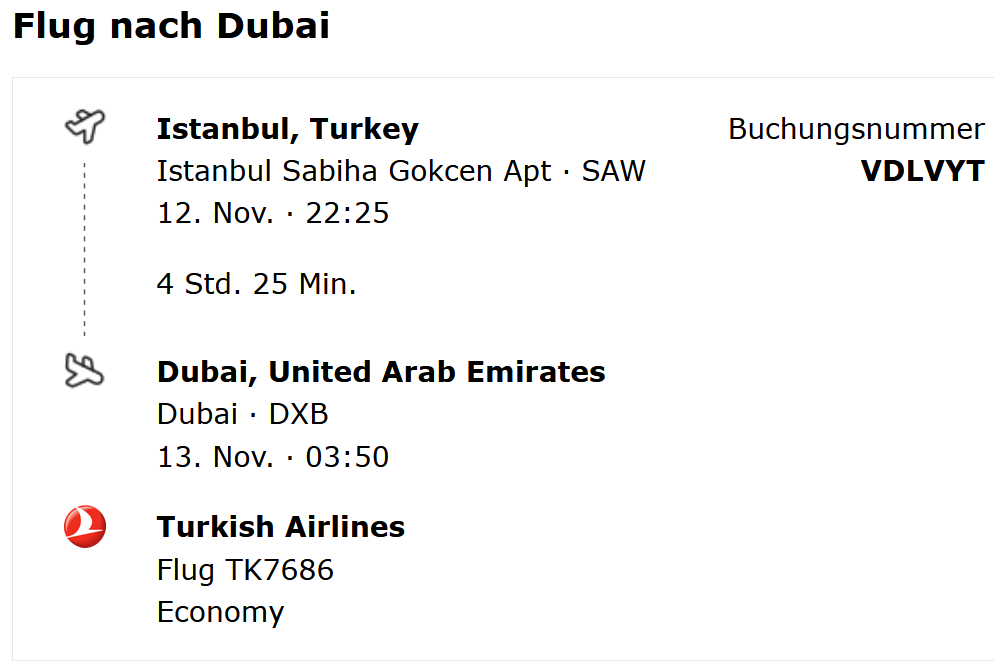994x664 pixels.
Task: Click the "Buchungsnummer" label
Action: pyautogui.click(x=856, y=129)
